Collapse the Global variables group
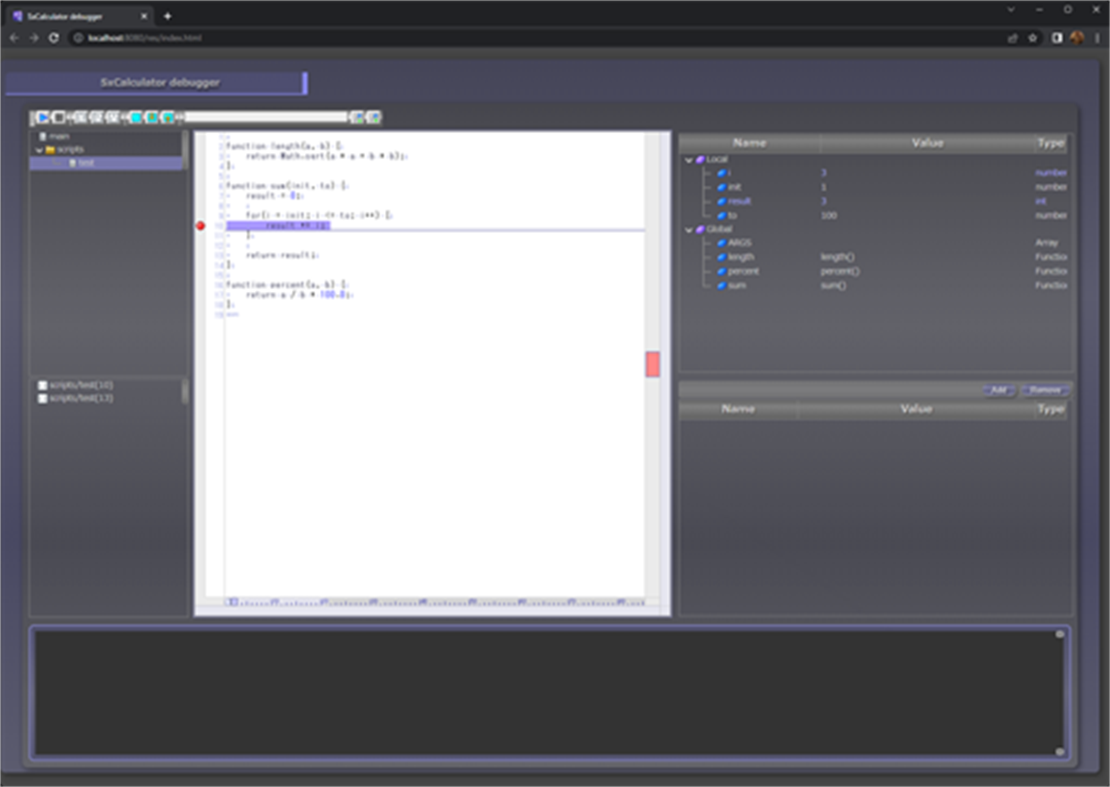Image resolution: width=1110 pixels, height=787 pixels. click(687, 228)
